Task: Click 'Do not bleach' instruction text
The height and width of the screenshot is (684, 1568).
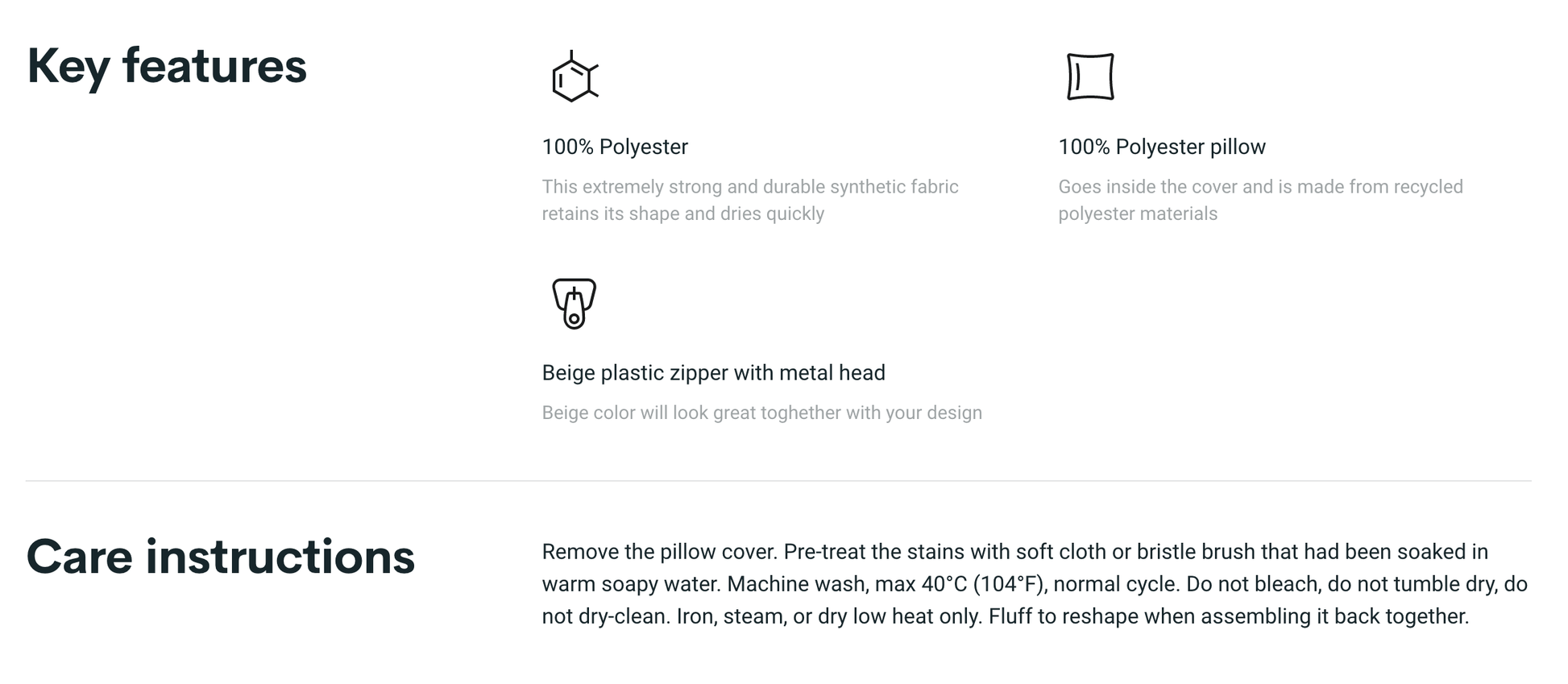Action: pos(1253,584)
